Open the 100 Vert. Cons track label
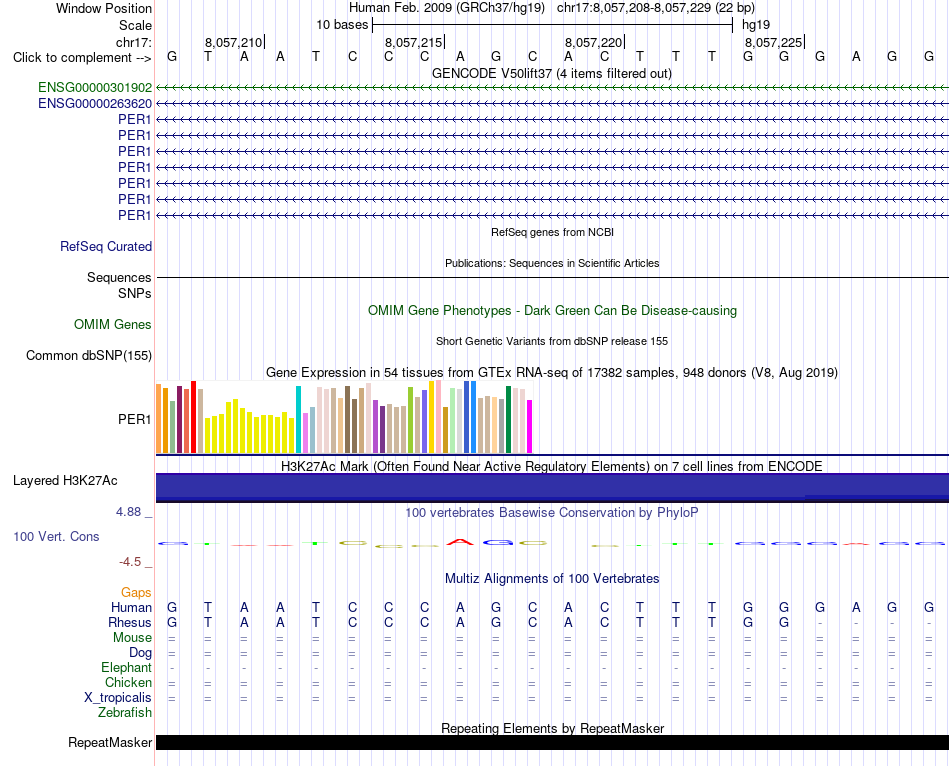This screenshot has height=766, width=950. tap(56, 536)
